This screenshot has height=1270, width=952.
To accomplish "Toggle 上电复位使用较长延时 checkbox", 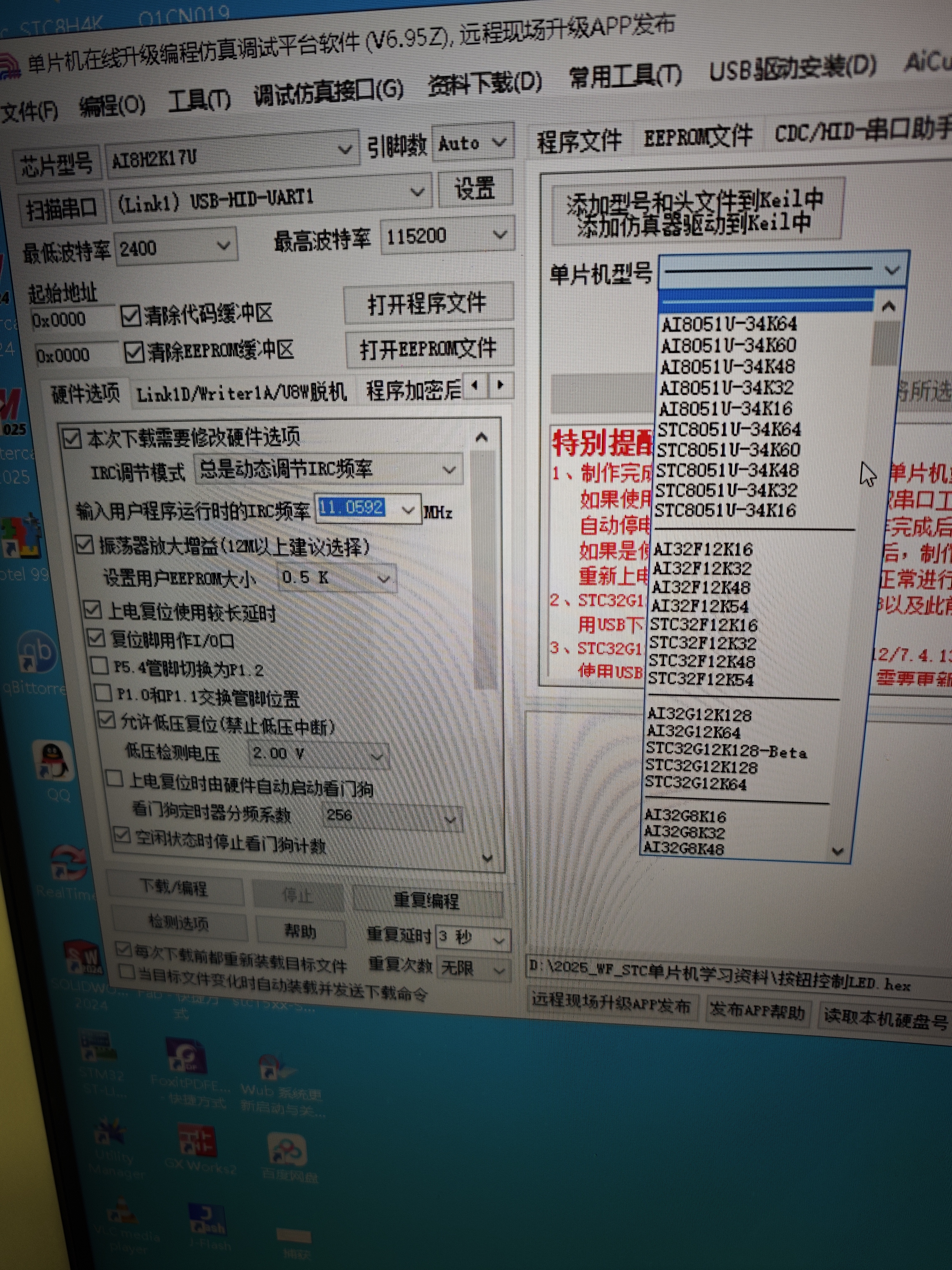I will pyautogui.click(x=92, y=610).
